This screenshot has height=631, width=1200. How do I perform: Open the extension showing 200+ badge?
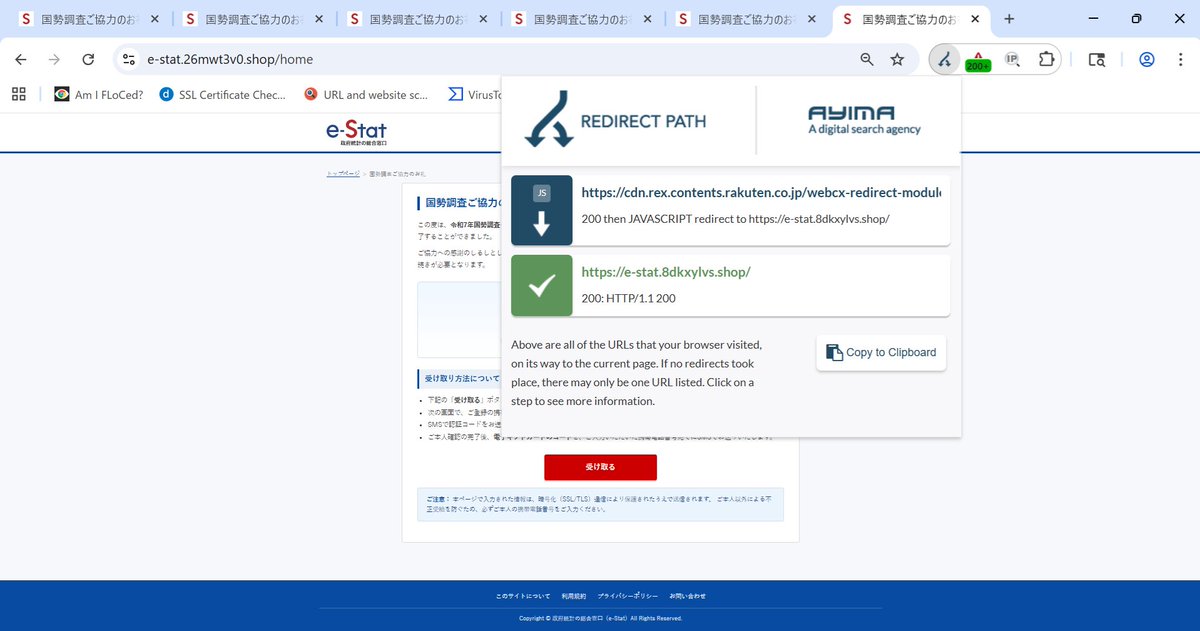(978, 60)
